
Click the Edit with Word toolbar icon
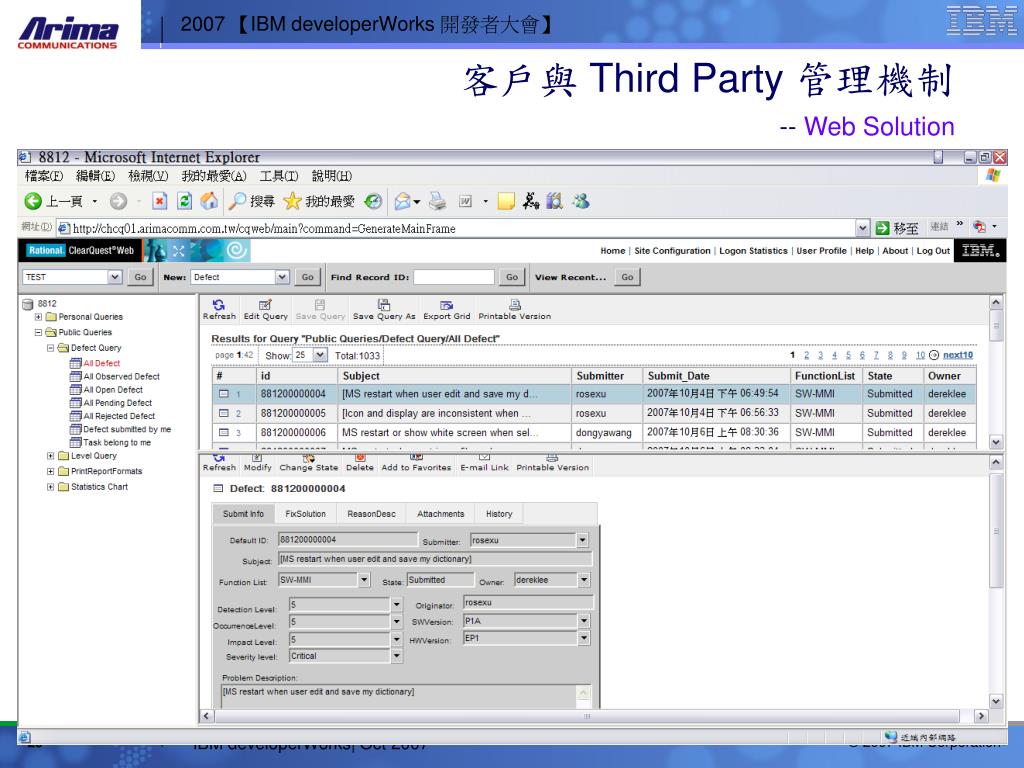pyautogui.click(x=465, y=201)
